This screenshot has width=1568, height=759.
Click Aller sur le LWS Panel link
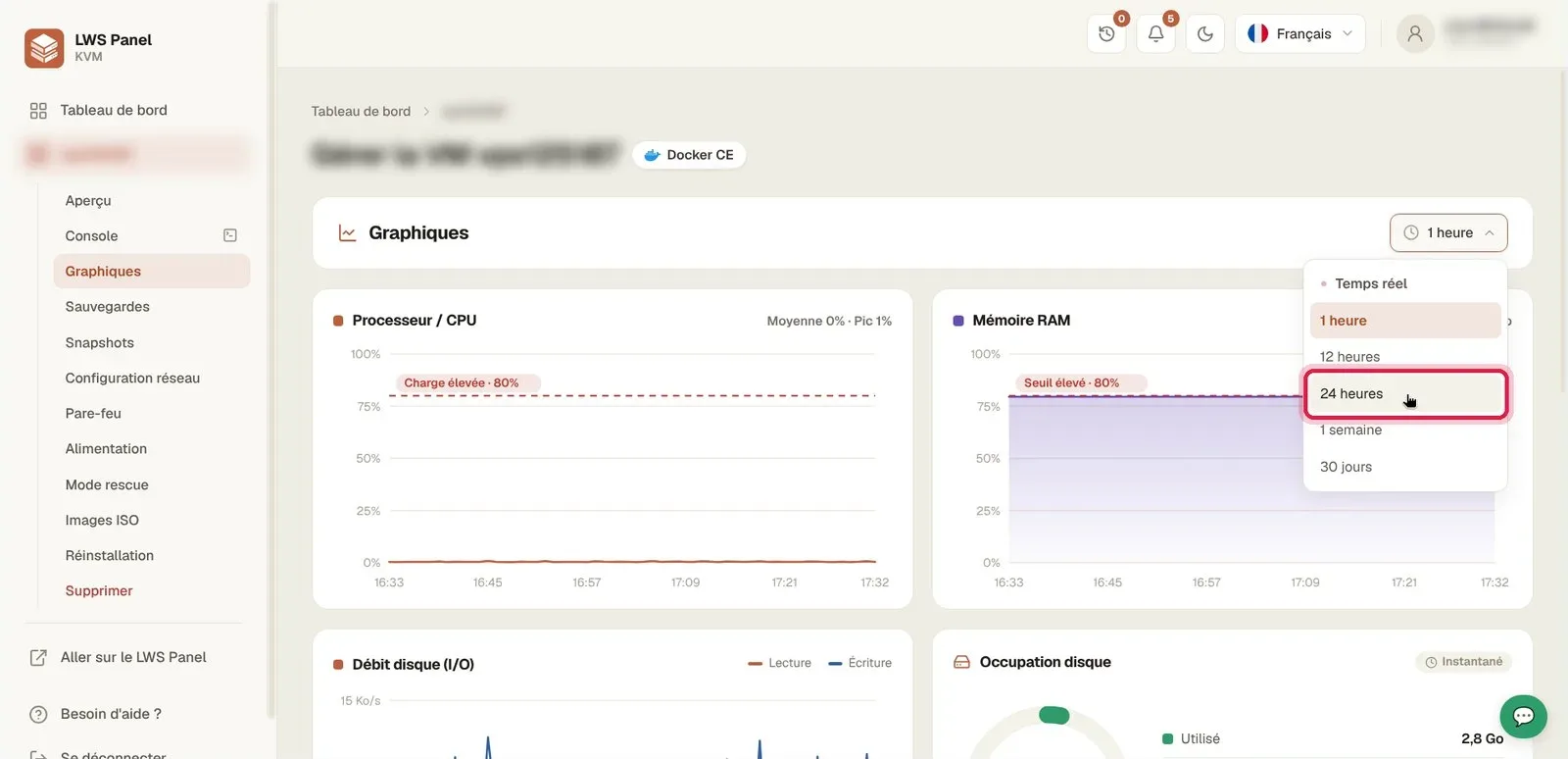[x=133, y=658]
